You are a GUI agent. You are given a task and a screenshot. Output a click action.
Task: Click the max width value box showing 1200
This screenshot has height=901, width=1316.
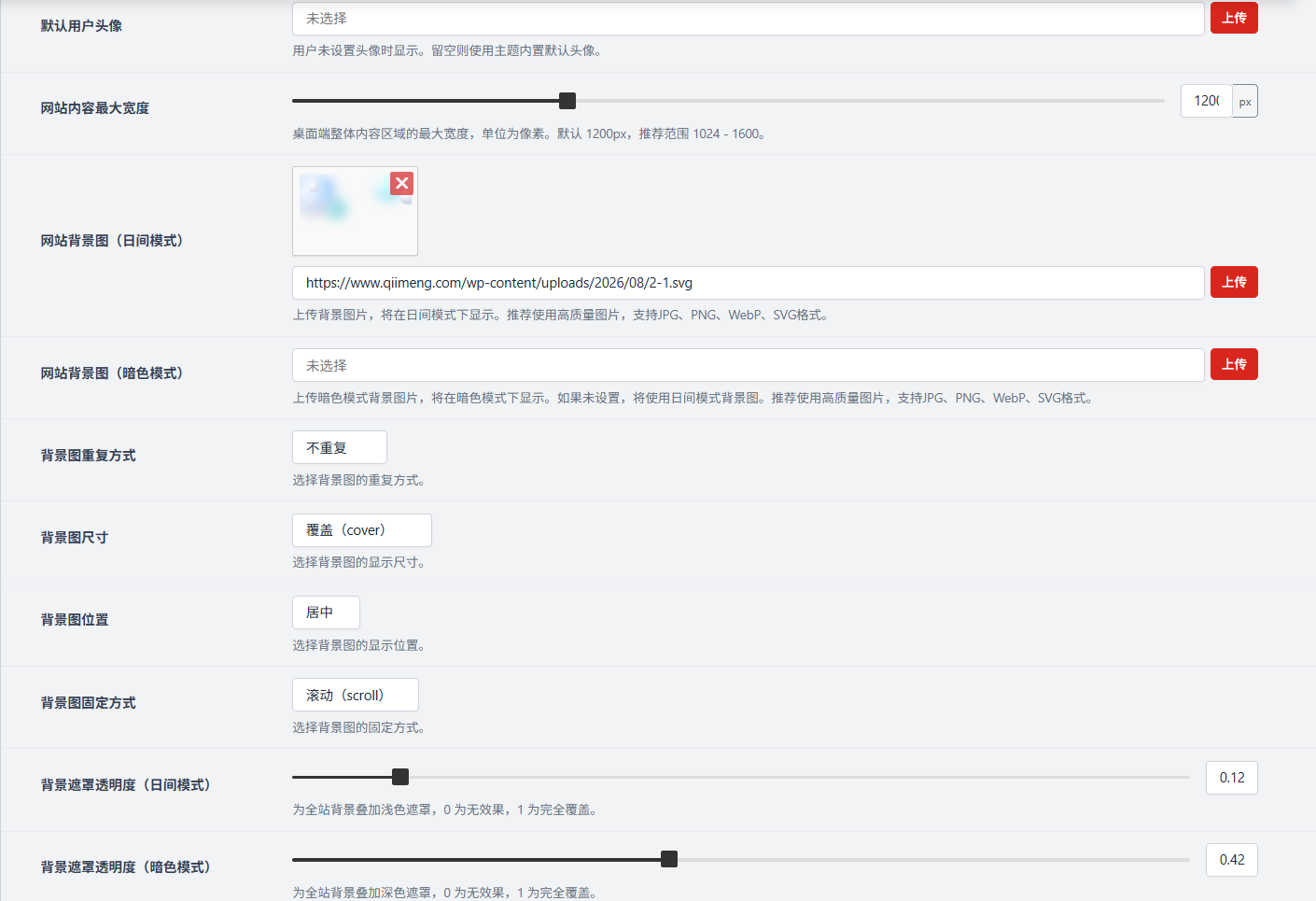click(1207, 101)
